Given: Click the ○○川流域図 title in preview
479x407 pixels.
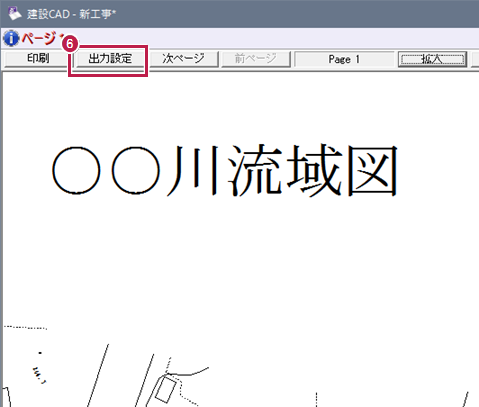Looking at the screenshot, I should (225, 171).
